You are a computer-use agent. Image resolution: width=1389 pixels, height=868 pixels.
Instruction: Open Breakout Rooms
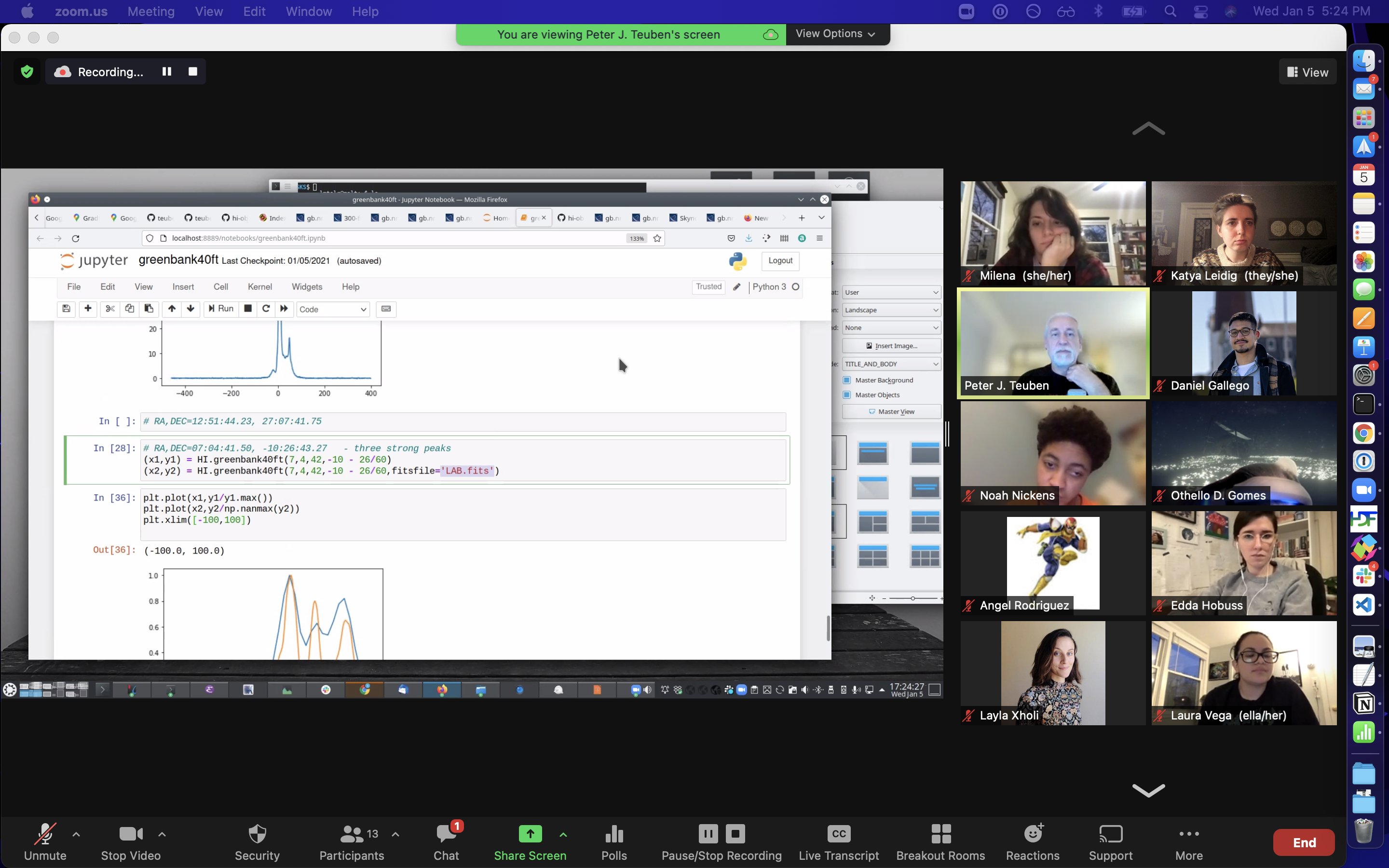[940, 841]
